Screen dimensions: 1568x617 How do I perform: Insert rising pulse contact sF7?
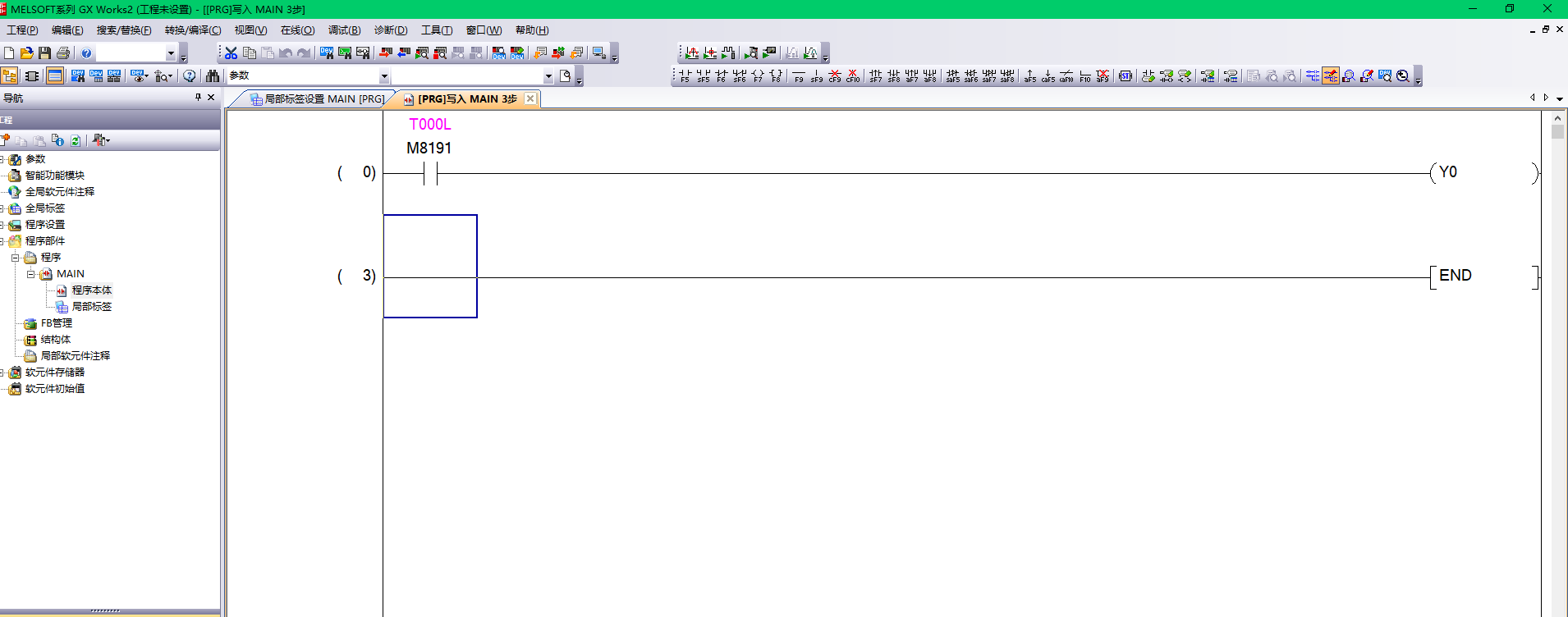pos(876,76)
